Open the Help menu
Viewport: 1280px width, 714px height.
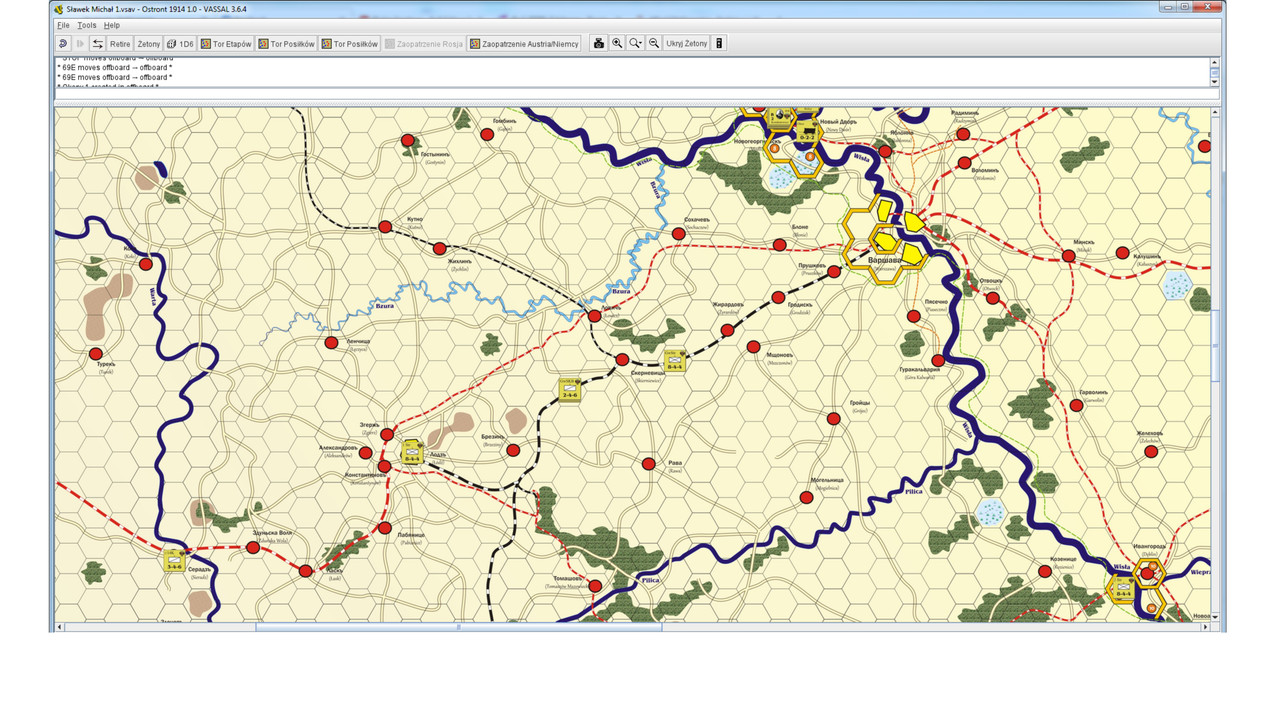click(x=112, y=25)
